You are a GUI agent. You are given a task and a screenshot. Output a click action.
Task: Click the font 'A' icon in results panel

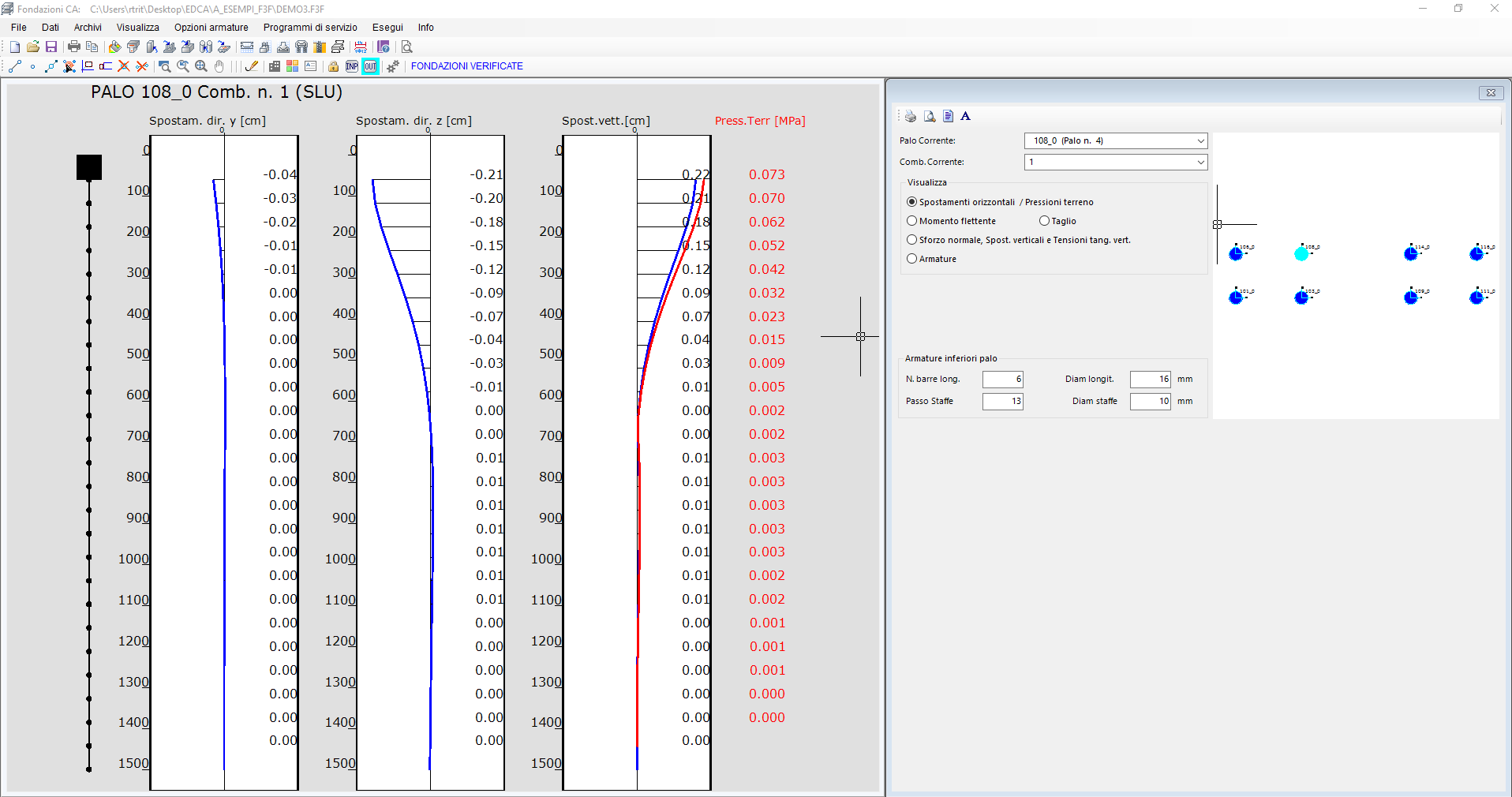click(x=965, y=116)
